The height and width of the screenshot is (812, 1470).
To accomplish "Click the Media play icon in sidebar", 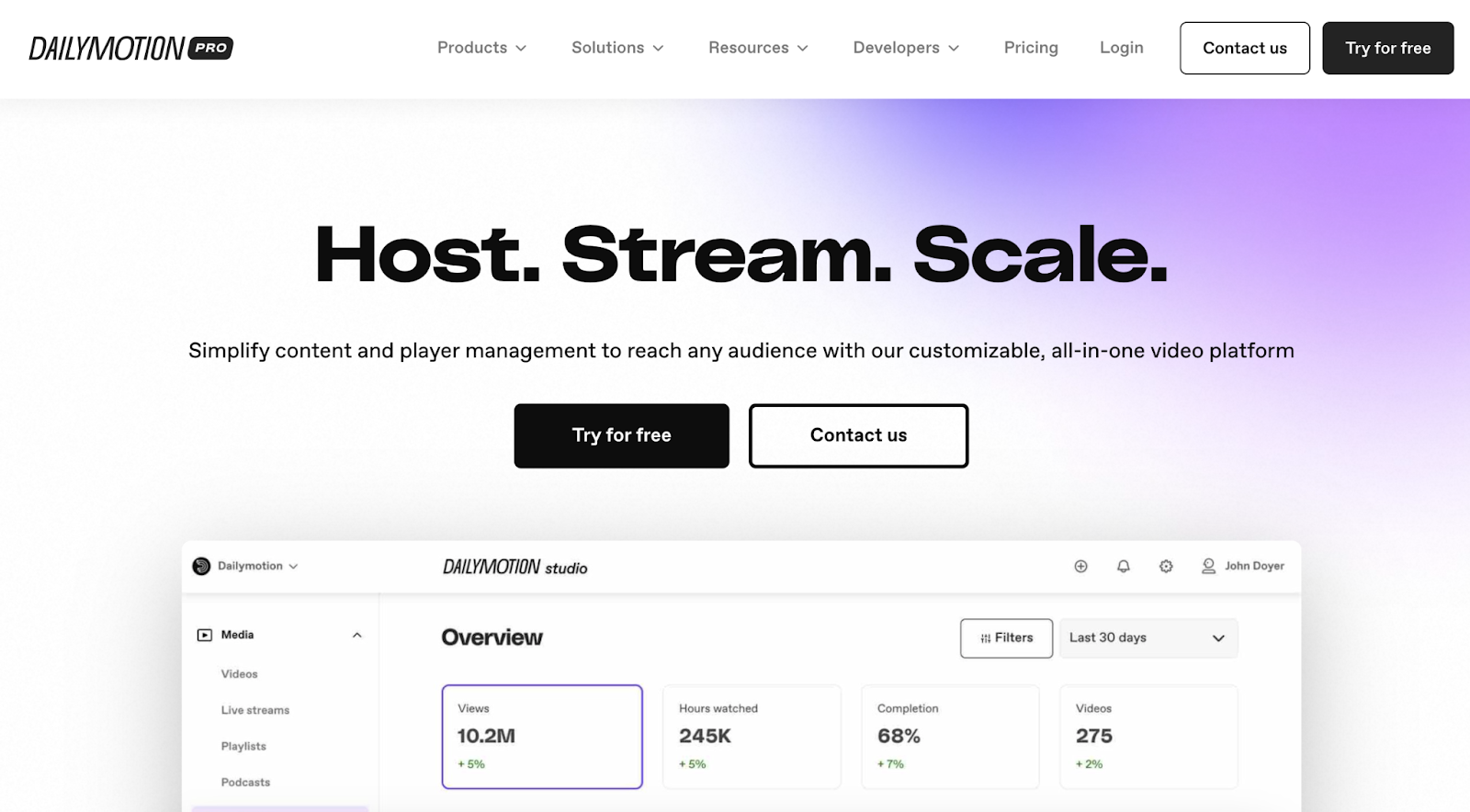I will click(x=205, y=635).
